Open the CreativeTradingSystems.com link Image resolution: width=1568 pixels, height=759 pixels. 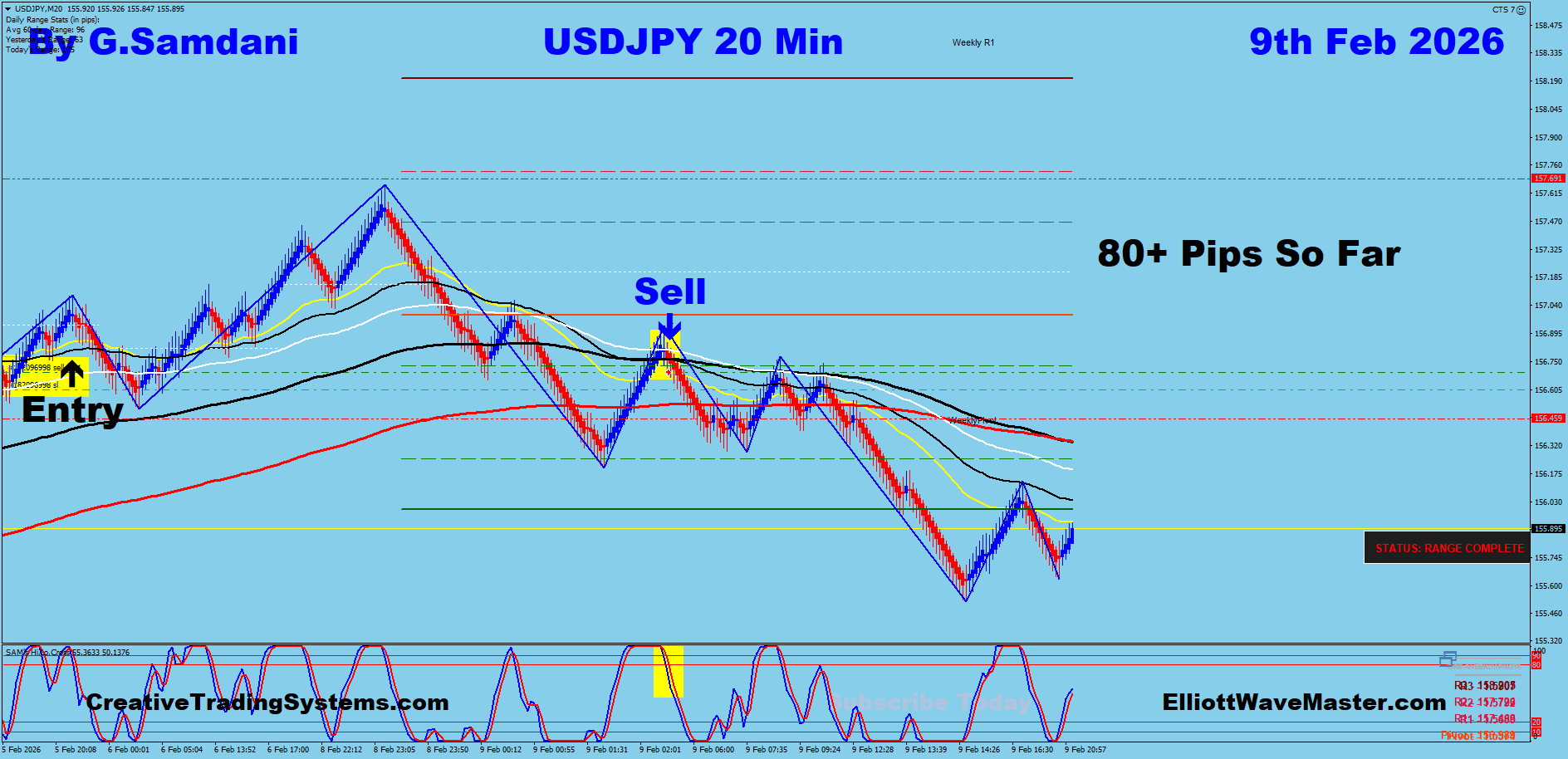pos(267,703)
